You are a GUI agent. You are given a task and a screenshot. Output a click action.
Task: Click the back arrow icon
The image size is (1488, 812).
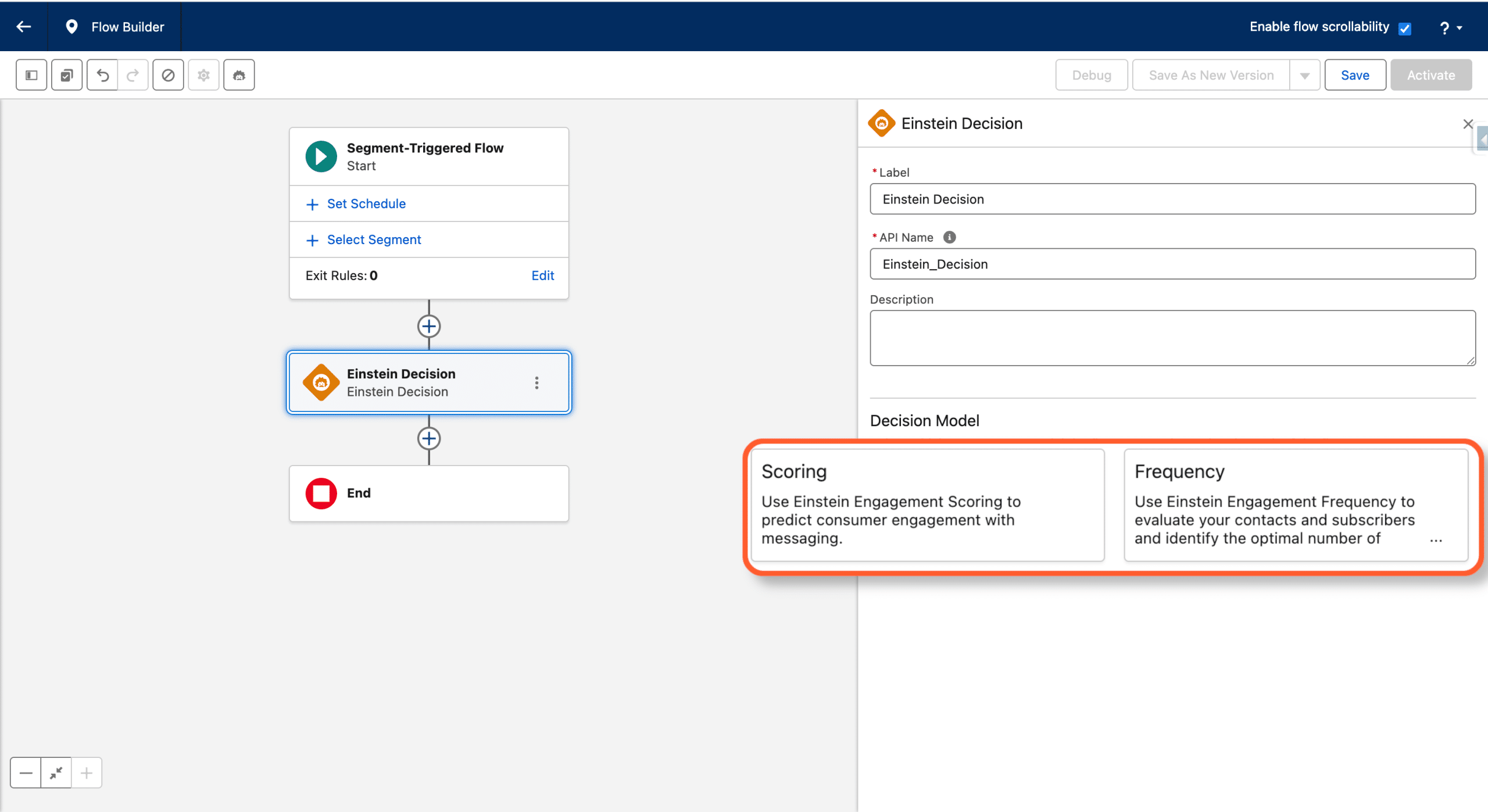(24, 27)
